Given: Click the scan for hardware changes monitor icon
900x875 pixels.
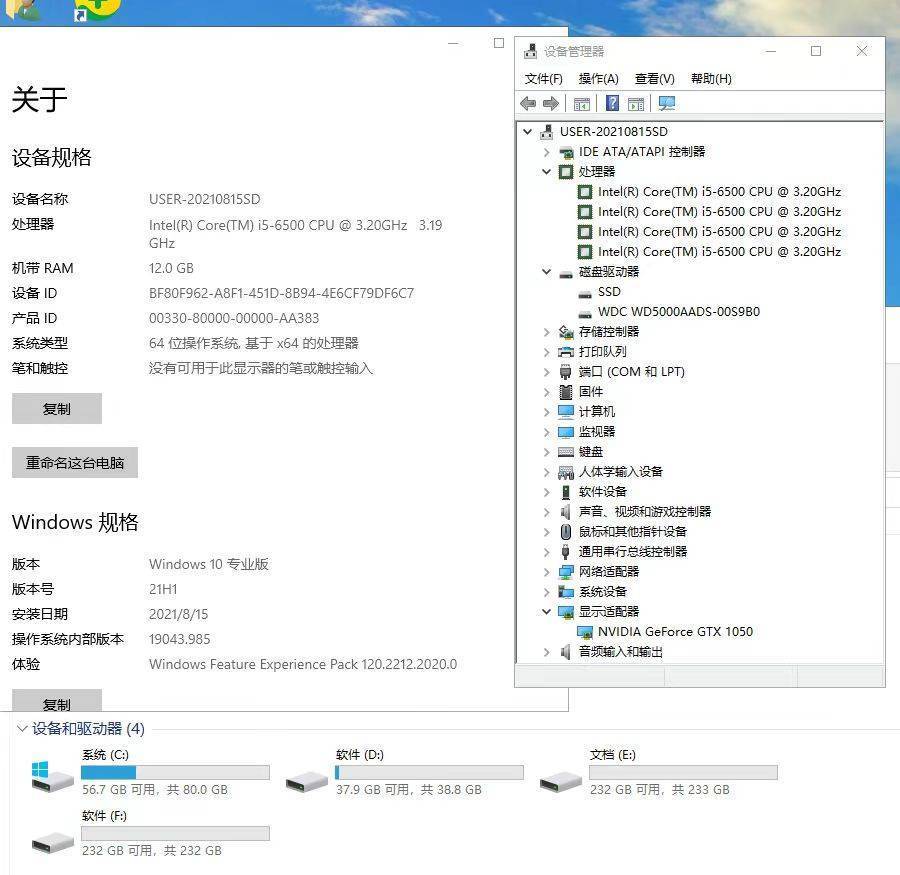Looking at the screenshot, I should point(666,103).
